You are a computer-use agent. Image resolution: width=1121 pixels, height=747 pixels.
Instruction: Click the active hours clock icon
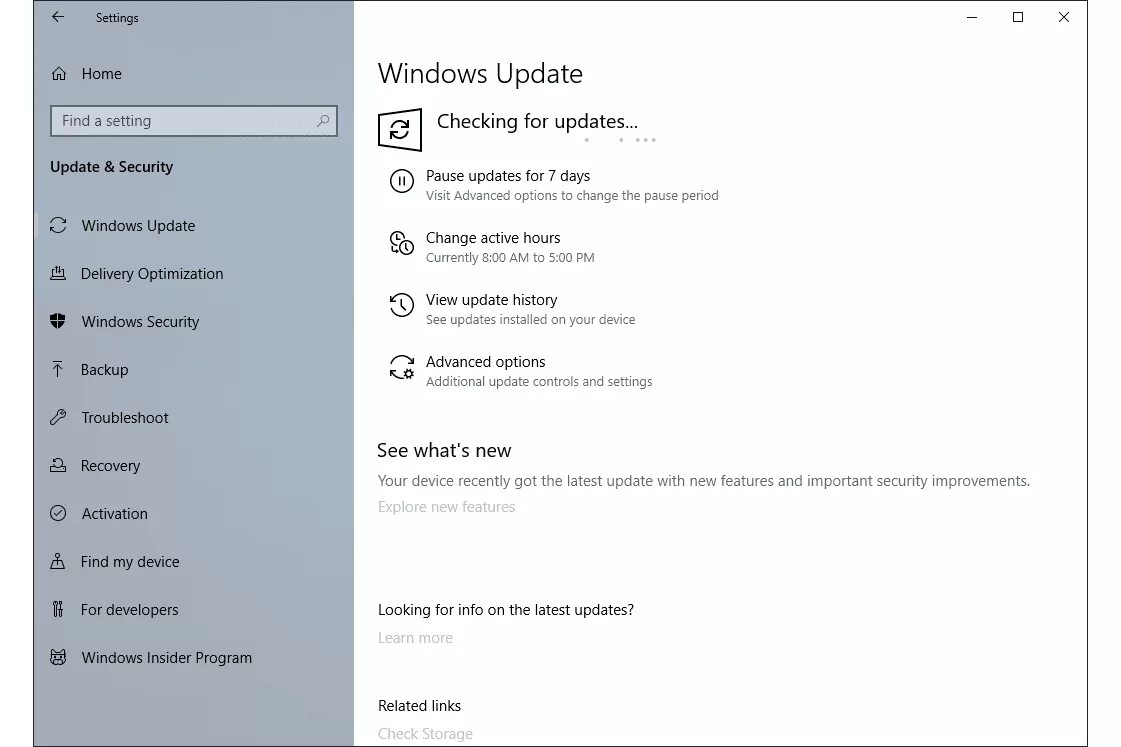point(402,243)
